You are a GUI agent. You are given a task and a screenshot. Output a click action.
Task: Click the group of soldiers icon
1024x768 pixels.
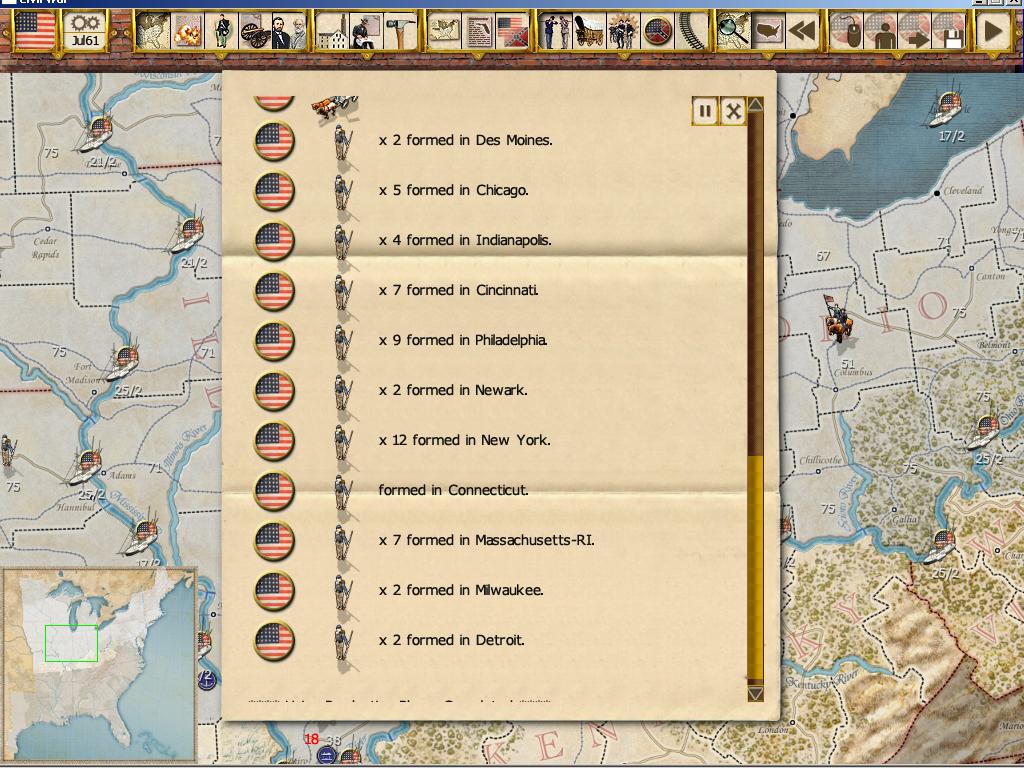click(x=623, y=31)
